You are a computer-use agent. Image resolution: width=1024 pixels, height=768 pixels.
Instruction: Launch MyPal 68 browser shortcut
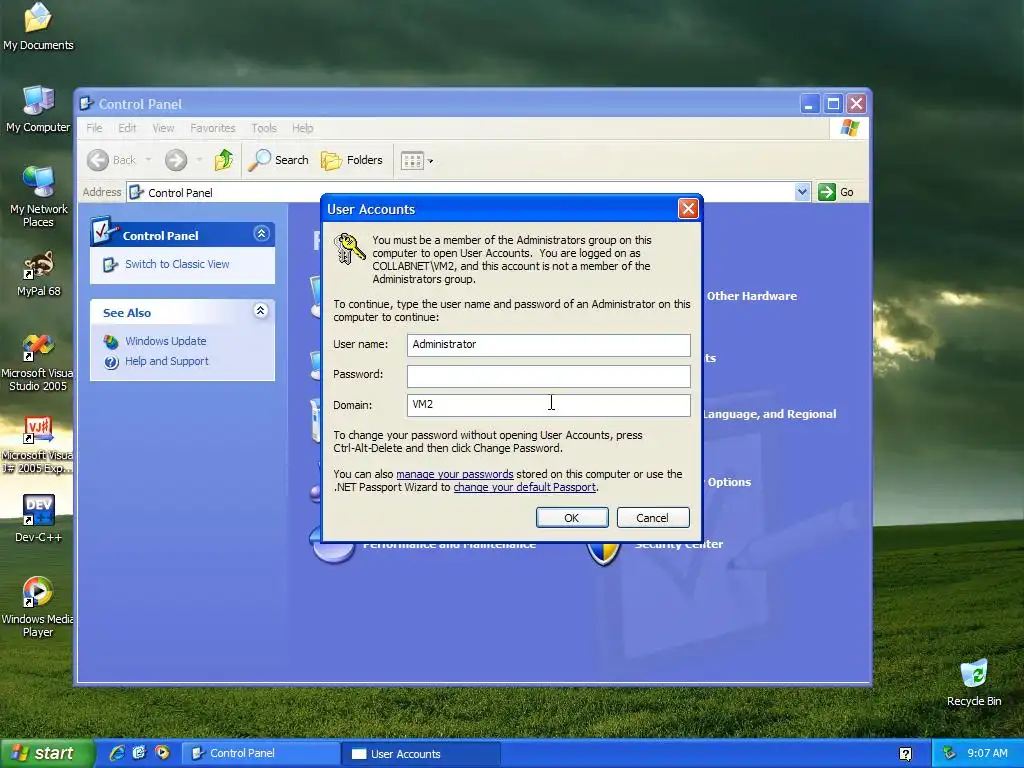(38, 274)
